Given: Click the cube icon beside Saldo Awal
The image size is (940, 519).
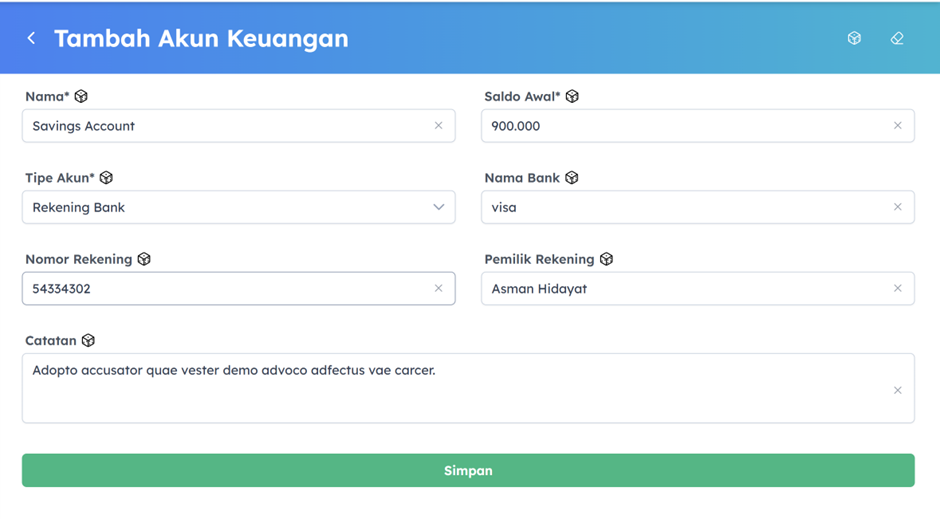Looking at the screenshot, I should tap(572, 96).
